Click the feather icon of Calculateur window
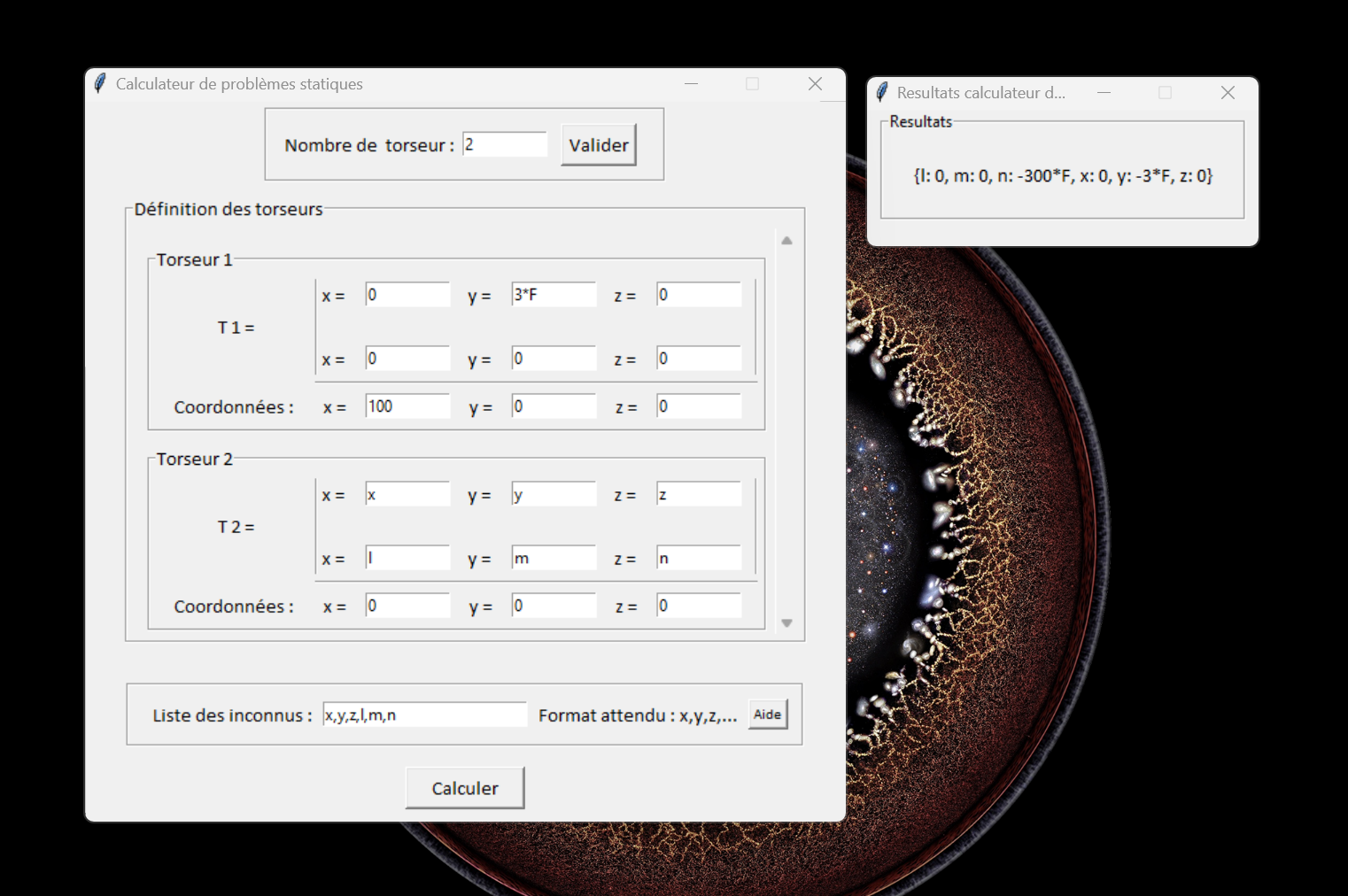The height and width of the screenshot is (896, 1348). click(100, 83)
